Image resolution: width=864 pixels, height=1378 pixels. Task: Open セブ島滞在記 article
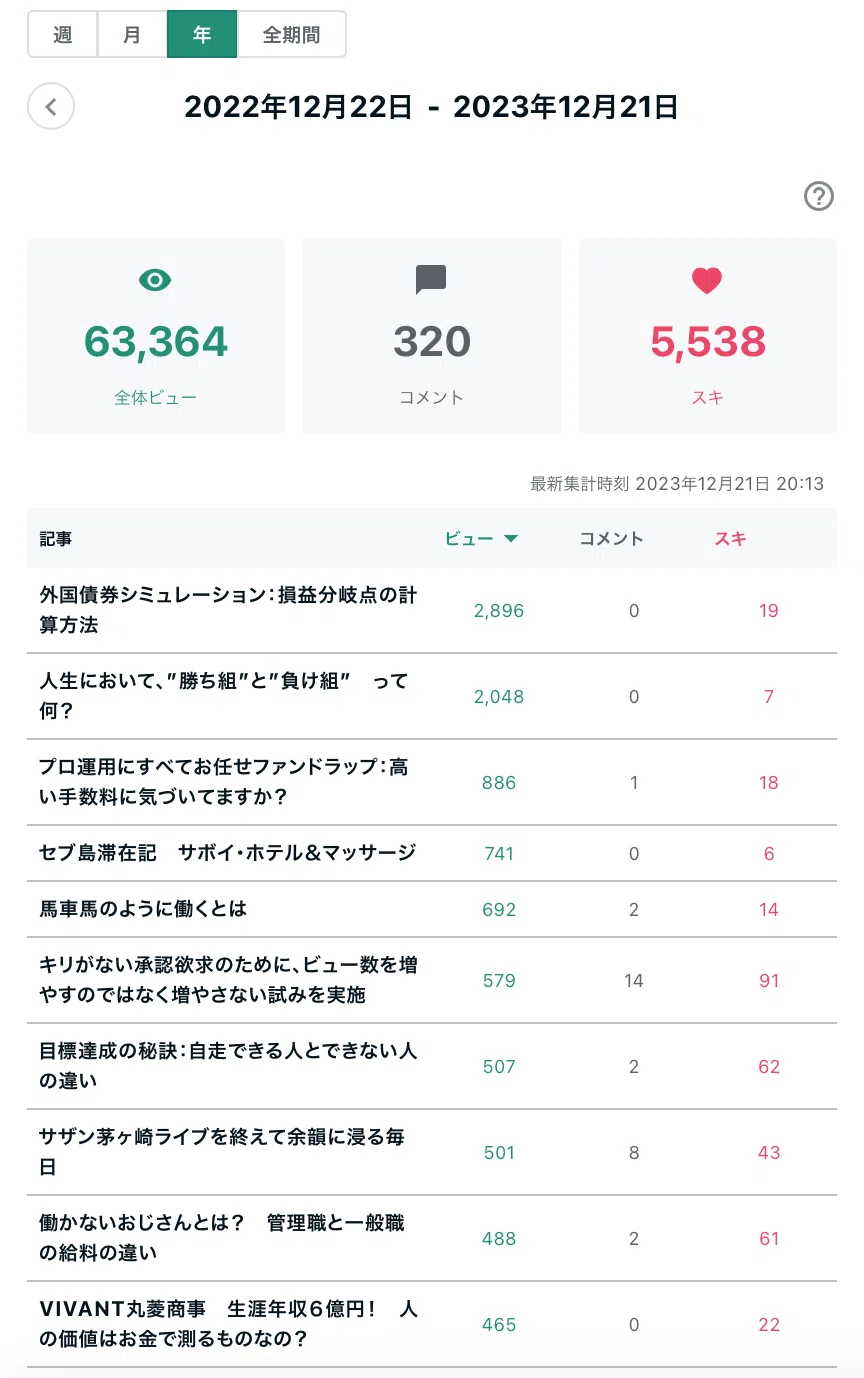tap(227, 853)
